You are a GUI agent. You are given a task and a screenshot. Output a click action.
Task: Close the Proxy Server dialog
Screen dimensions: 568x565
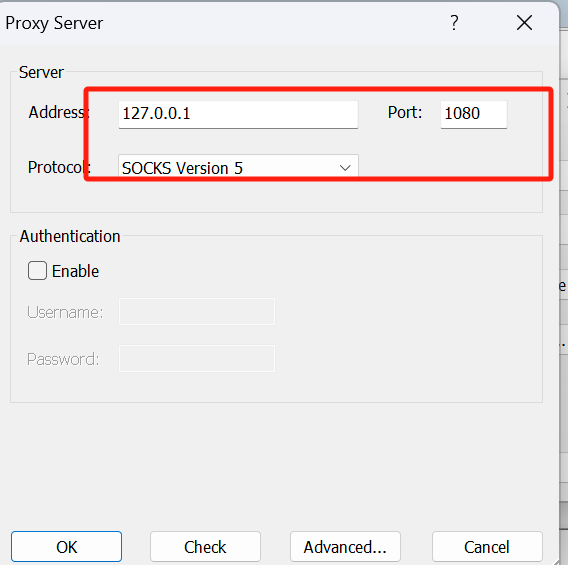pos(524,23)
